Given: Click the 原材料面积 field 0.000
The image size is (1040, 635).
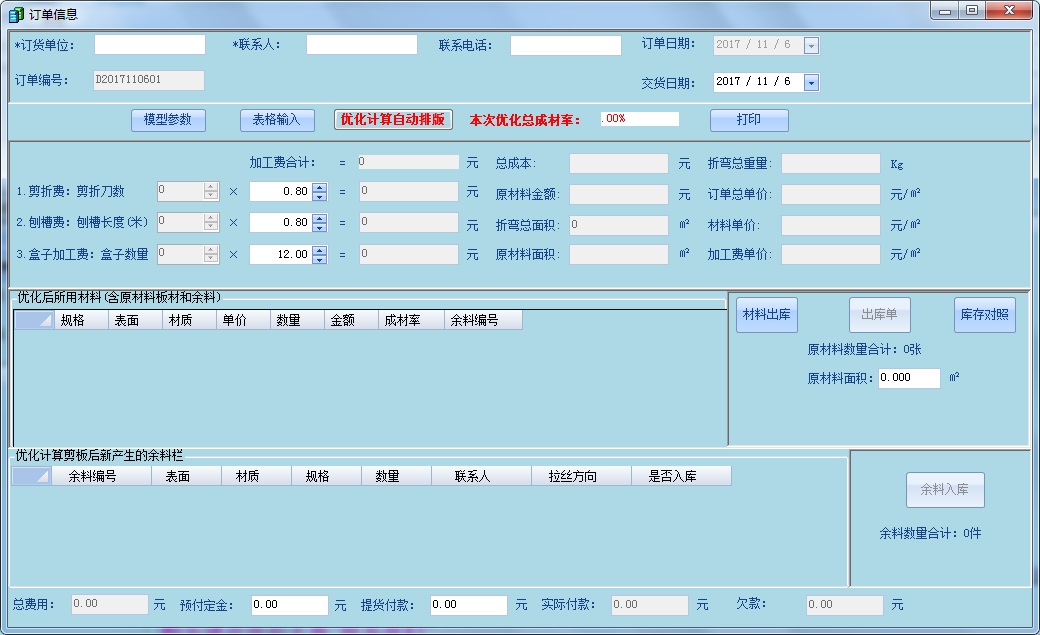Looking at the screenshot, I should (x=909, y=378).
